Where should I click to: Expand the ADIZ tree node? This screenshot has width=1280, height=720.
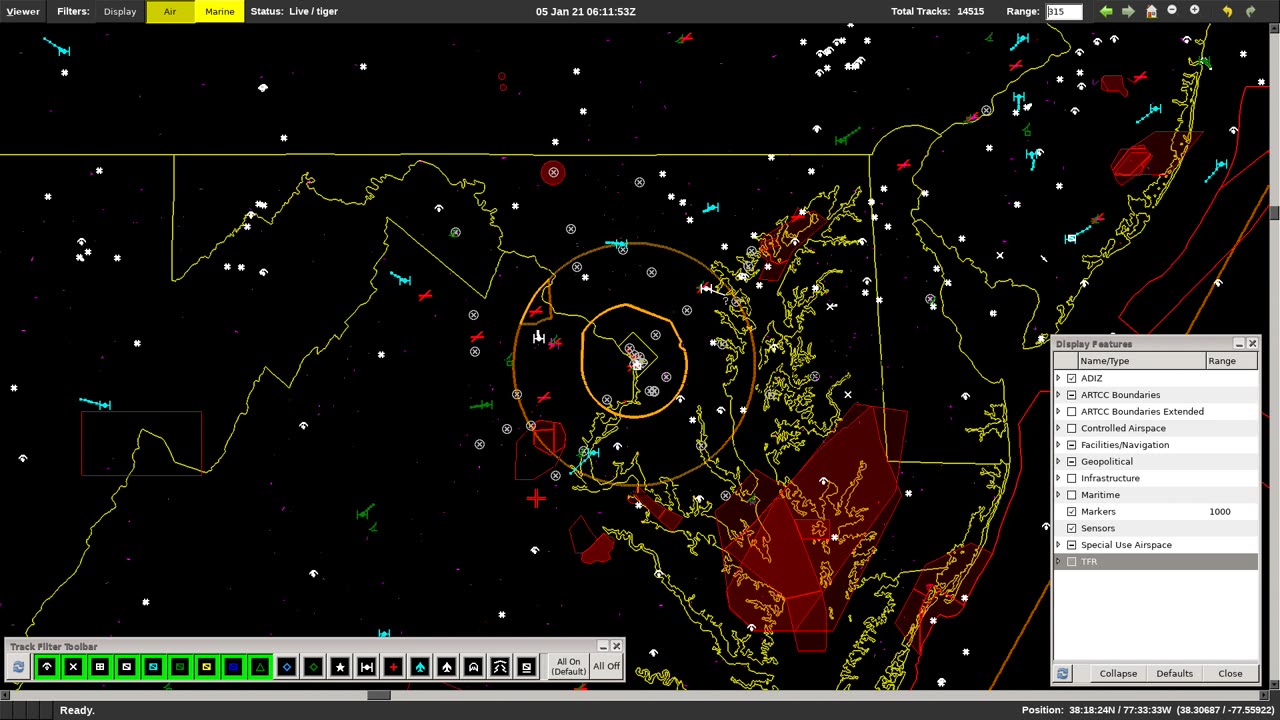tap(1059, 378)
